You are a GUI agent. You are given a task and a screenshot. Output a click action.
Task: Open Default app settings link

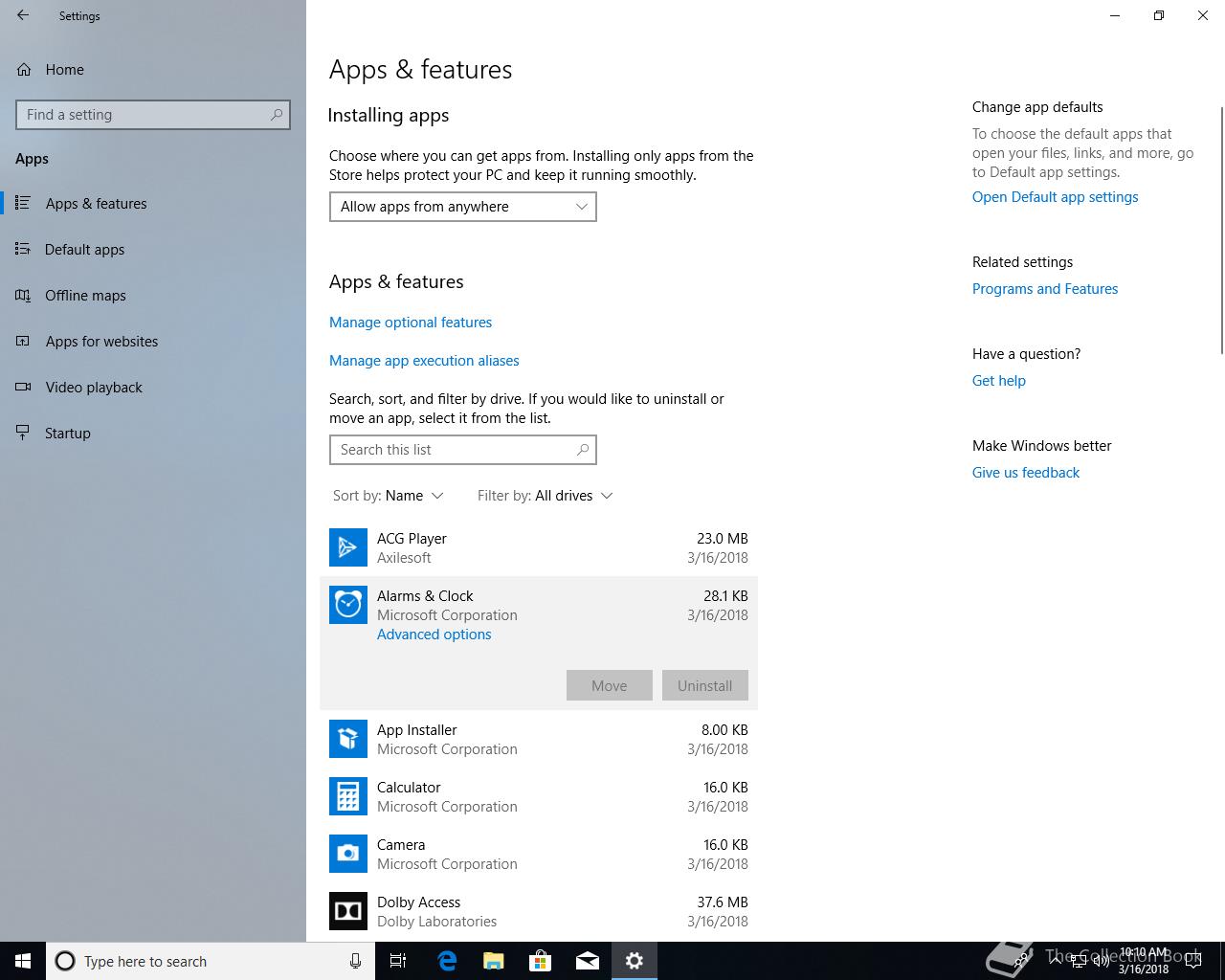click(1055, 197)
